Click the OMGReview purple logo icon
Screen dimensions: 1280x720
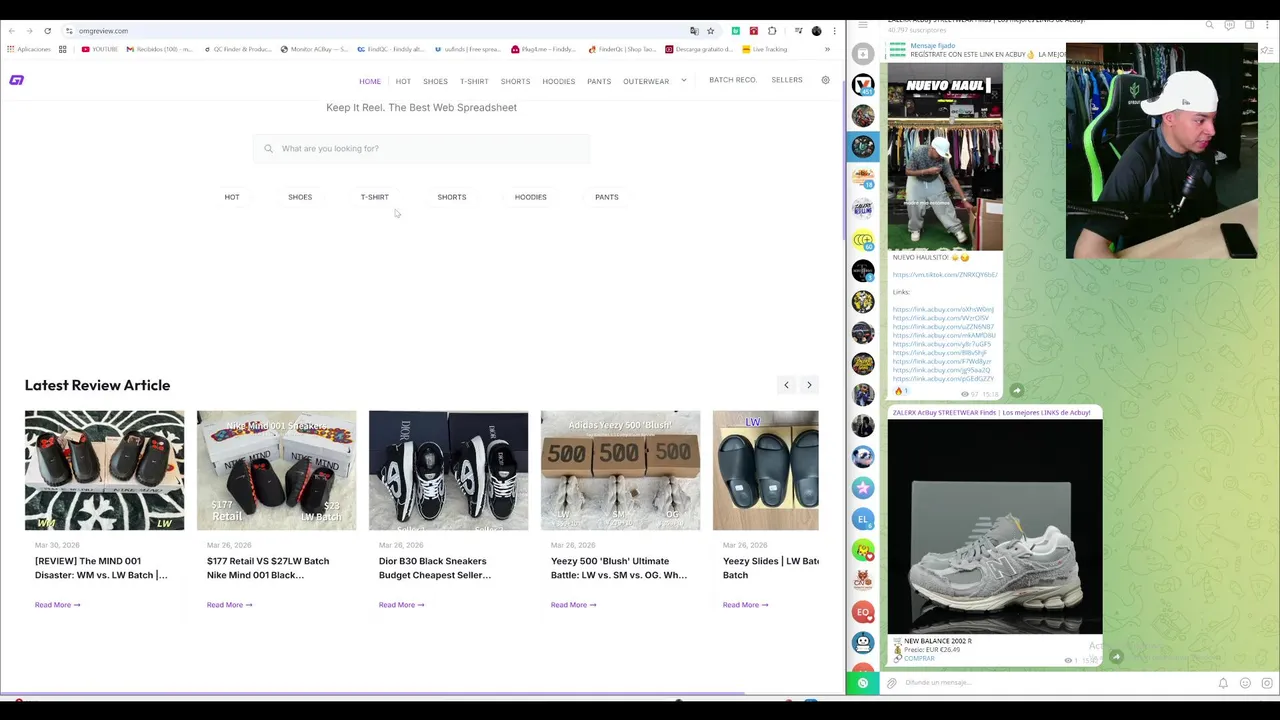pos(16,80)
